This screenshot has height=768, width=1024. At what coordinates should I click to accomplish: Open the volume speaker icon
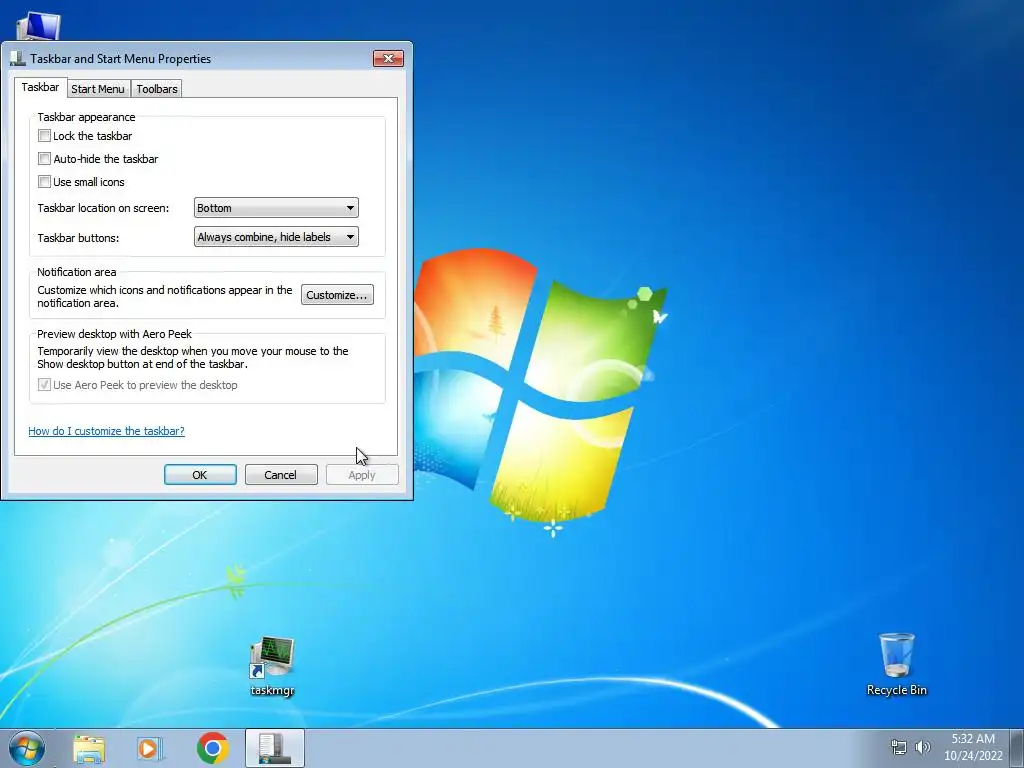tap(923, 747)
